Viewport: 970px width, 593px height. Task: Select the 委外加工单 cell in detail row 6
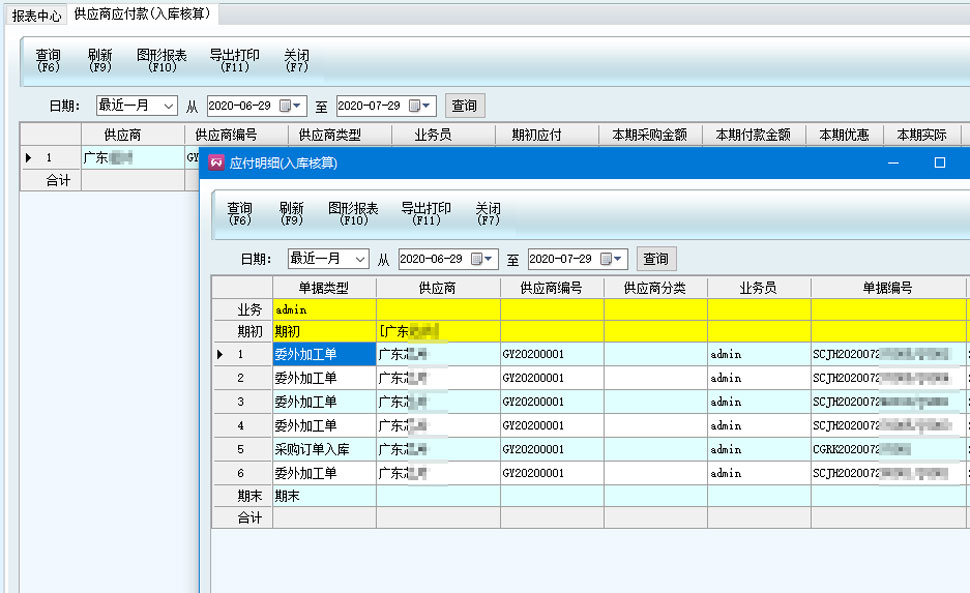coord(324,473)
